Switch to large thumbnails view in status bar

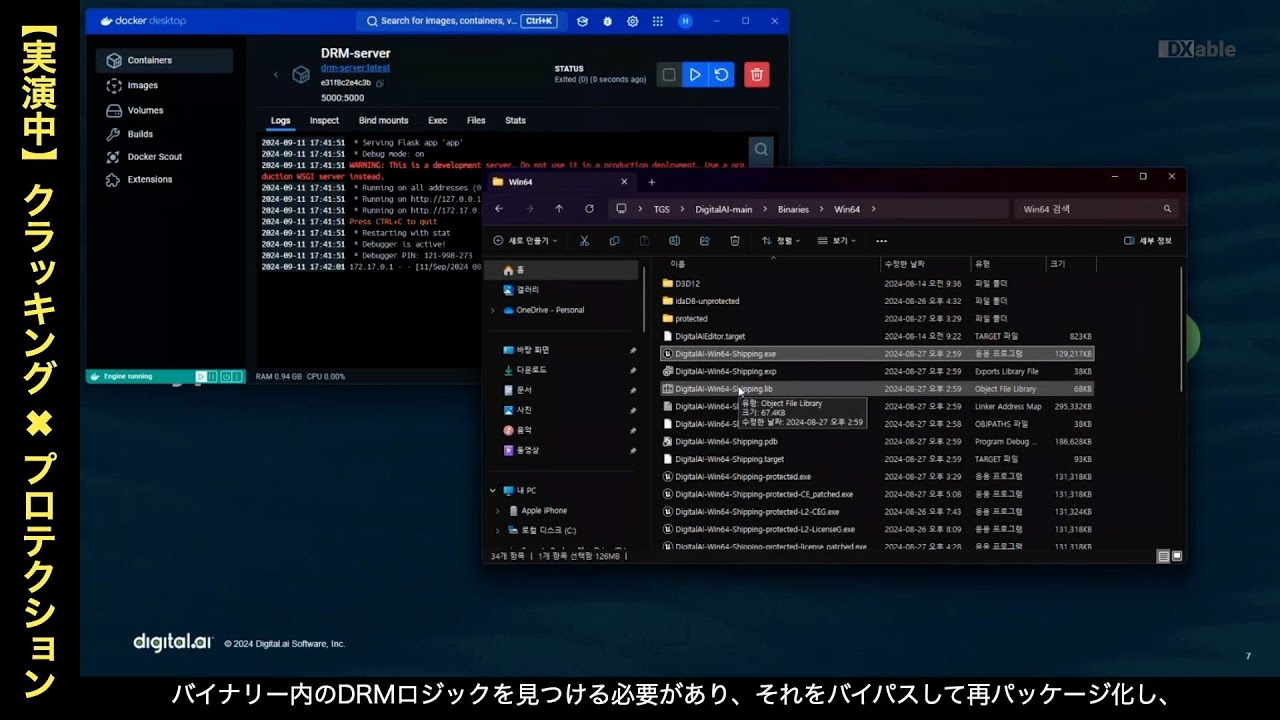1177,556
